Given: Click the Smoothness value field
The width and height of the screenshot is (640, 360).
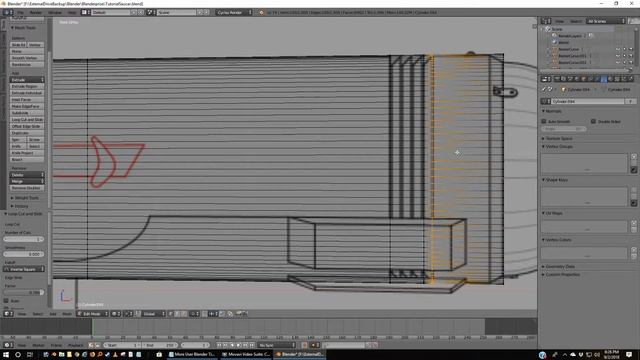Looking at the screenshot, I should [x=24, y=254].
